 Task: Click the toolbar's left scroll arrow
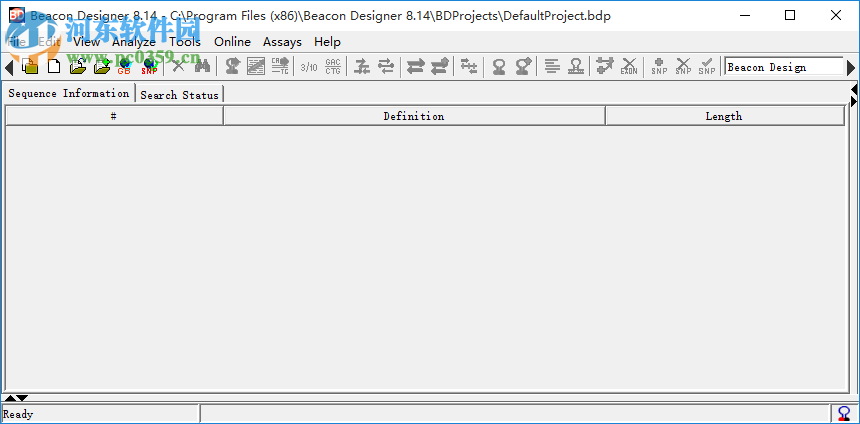8,68
